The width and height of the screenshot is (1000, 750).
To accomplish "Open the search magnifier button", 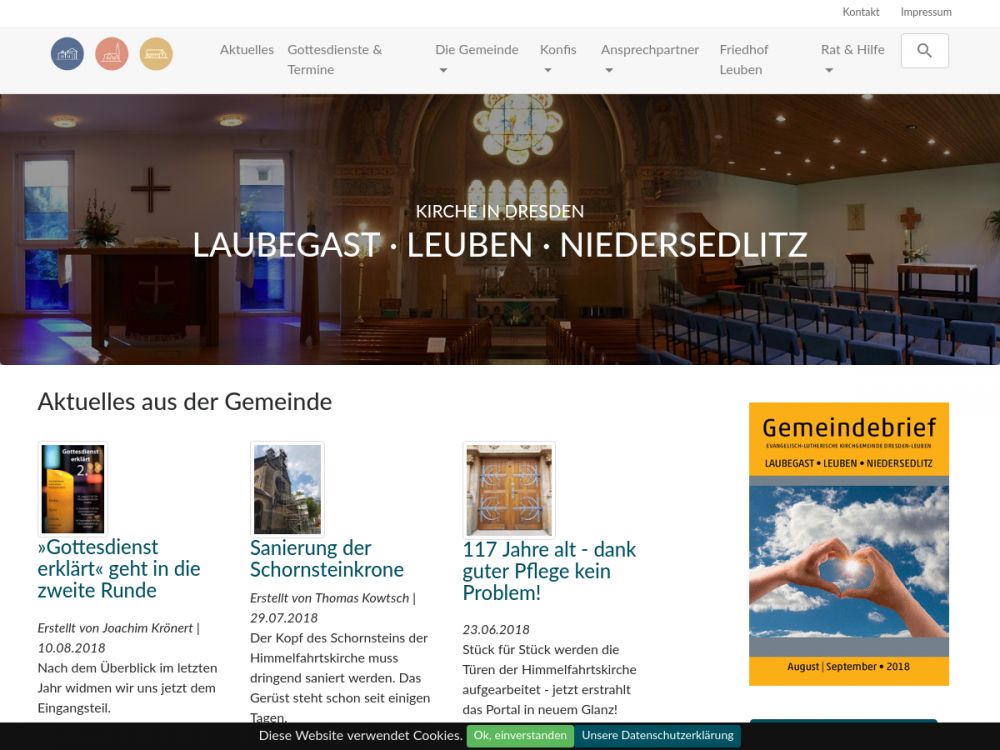I will (x=924, y=51).
